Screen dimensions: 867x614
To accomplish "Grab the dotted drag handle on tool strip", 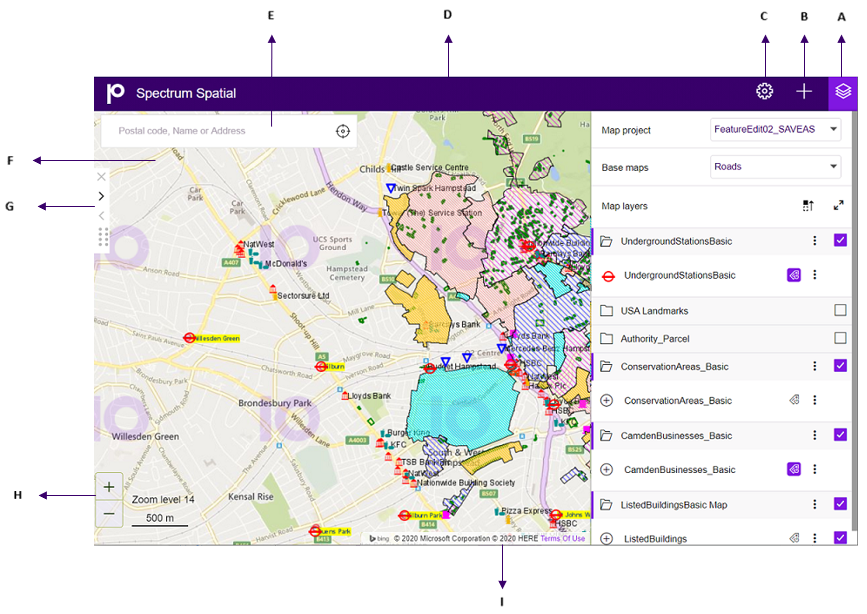I will (103, 236).
